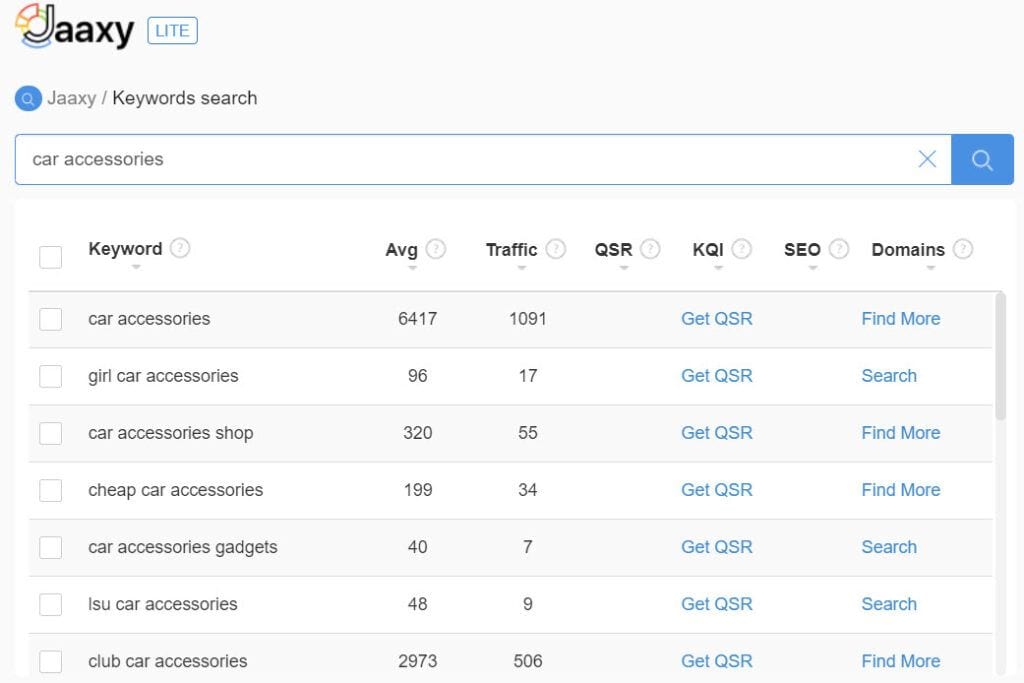The height and width of the screenshot is (683, 1024).
Task: Click the KQI help question mark icon
Action: 741,249
